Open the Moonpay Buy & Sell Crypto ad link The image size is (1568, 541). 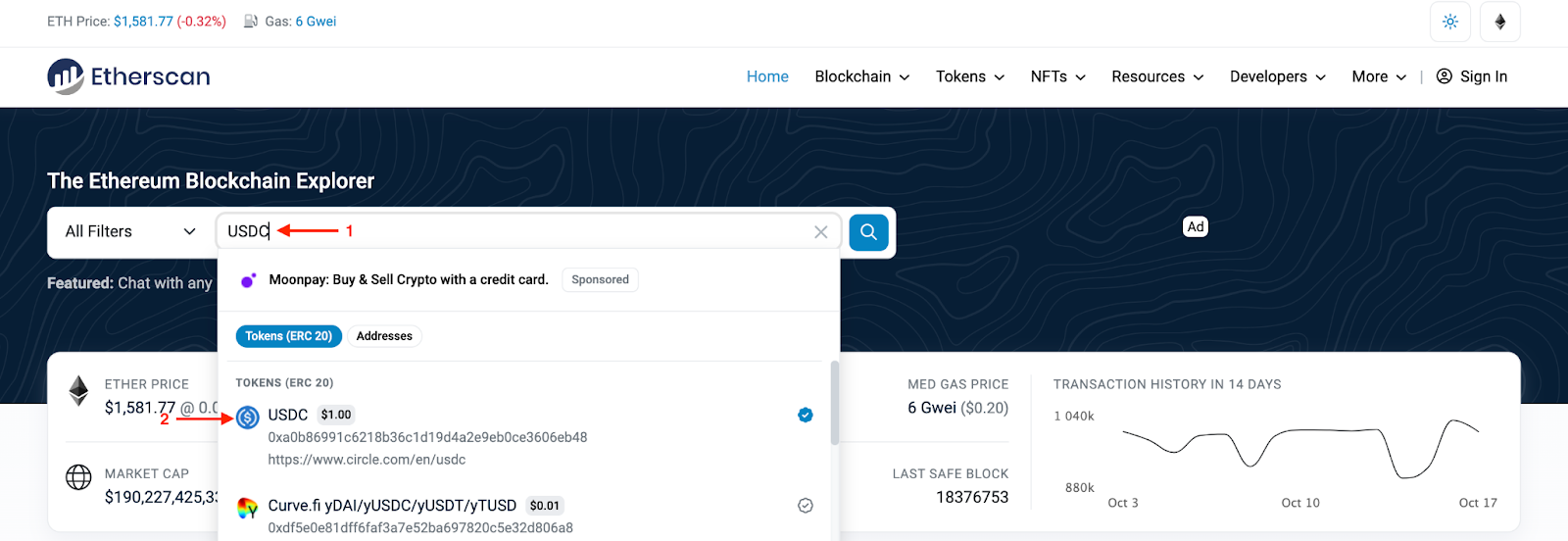click(409, 280)
